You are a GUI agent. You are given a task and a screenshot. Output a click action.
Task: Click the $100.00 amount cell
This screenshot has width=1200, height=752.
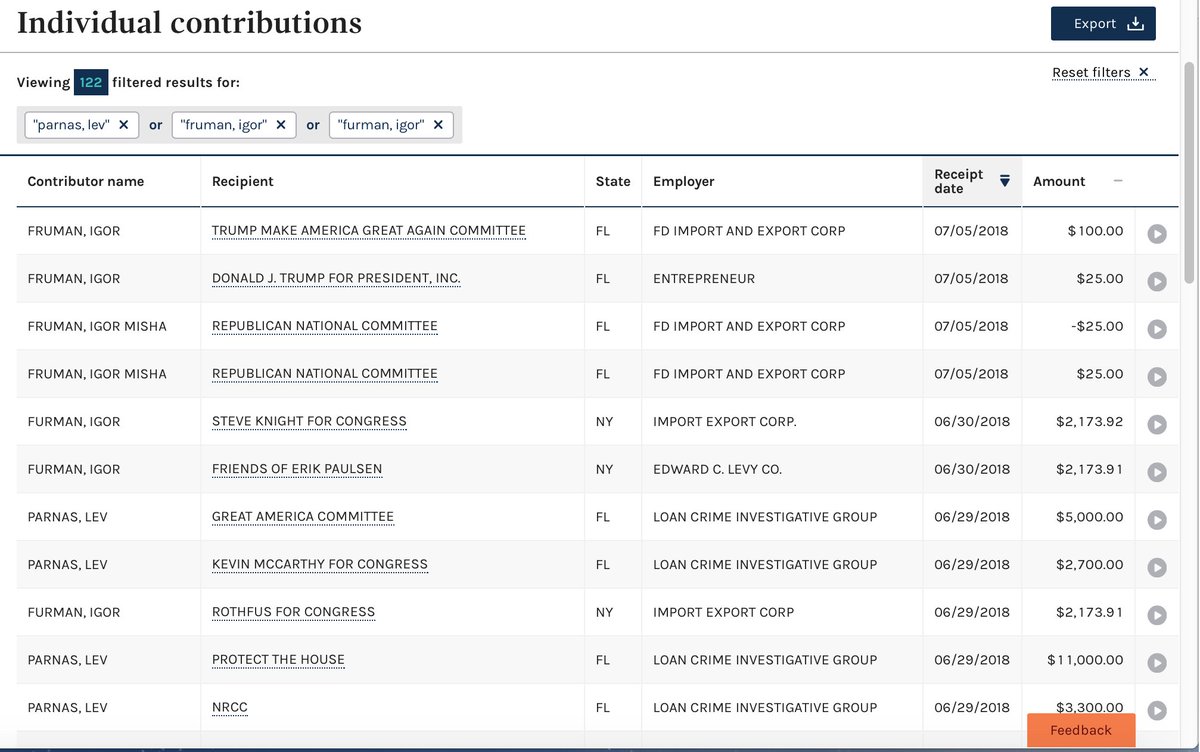[x=1095, y=231]
